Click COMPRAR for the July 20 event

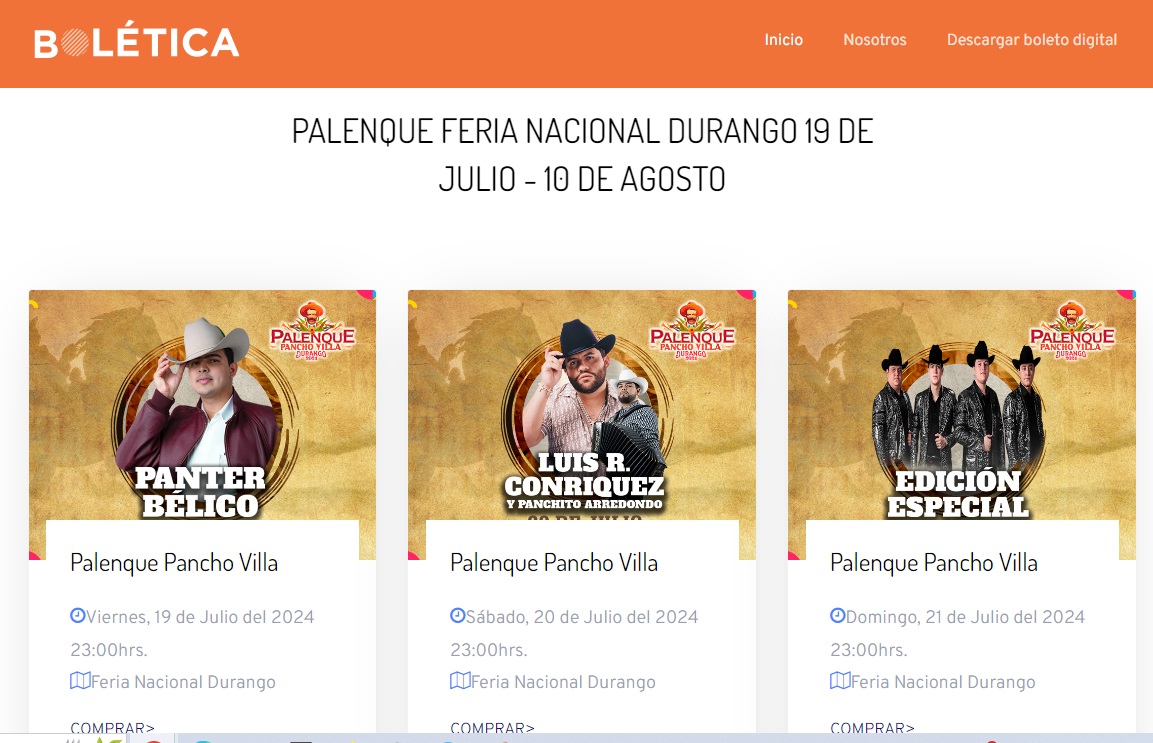pyautogui.click(x=493, y=727)
